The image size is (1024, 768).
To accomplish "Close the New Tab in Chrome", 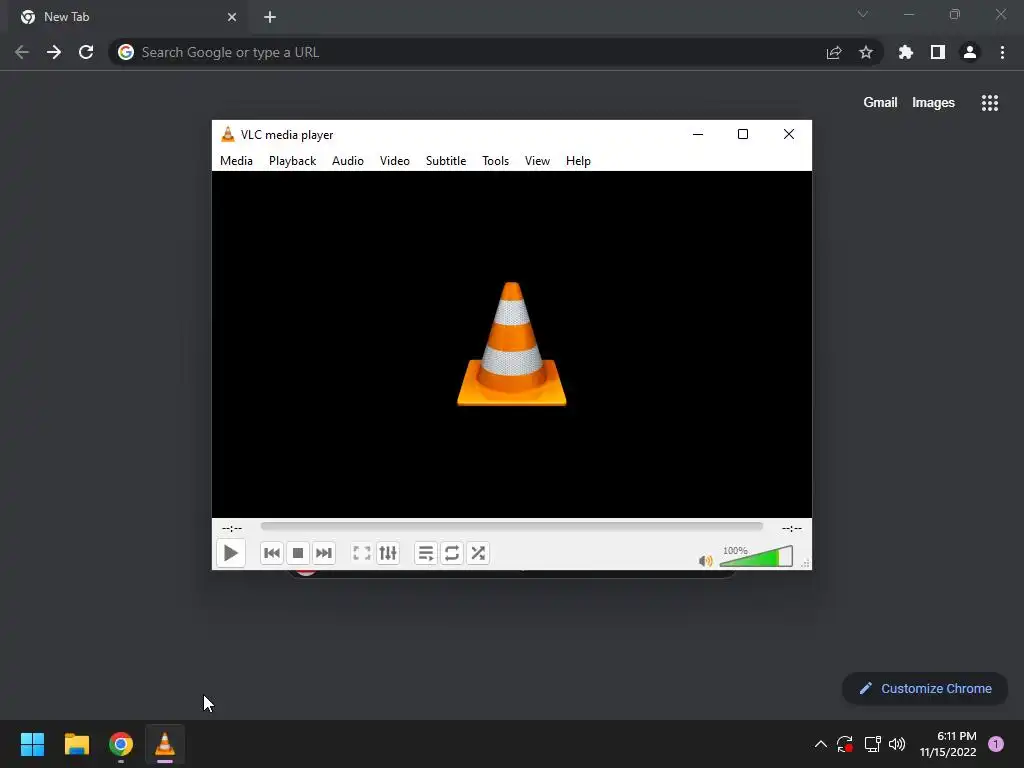I will tap(232, 17).
